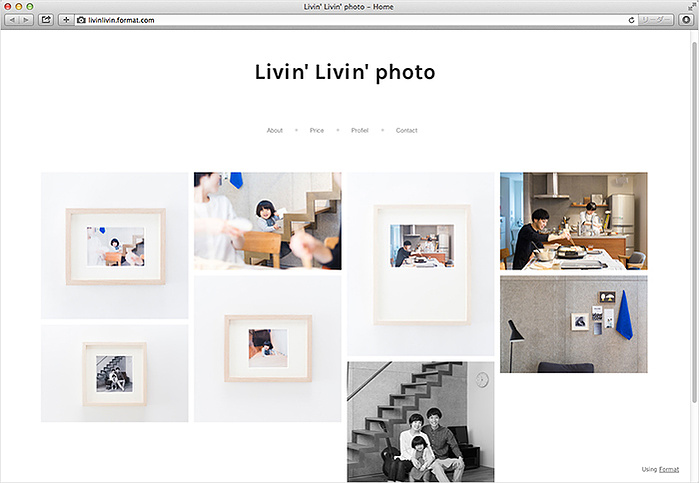Open the Reader button in the address bar
This screenshot has width=699, height=483.
click(x=655, y=20)
